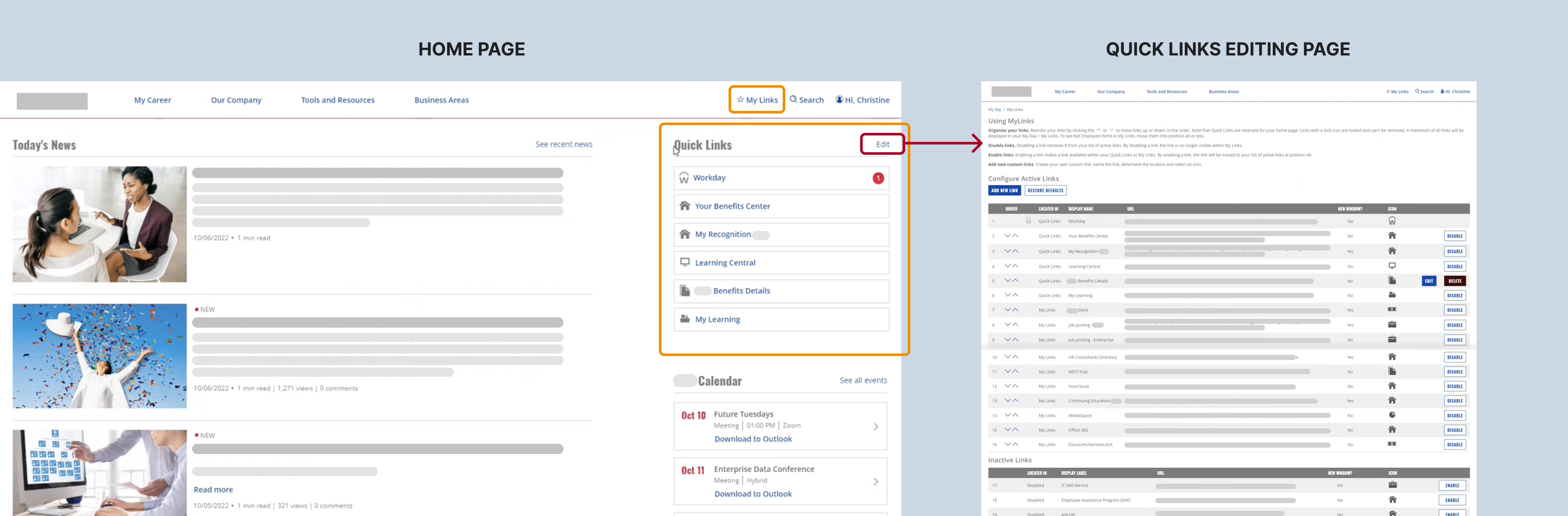Open Tools and Resources menu on home page

338,100
